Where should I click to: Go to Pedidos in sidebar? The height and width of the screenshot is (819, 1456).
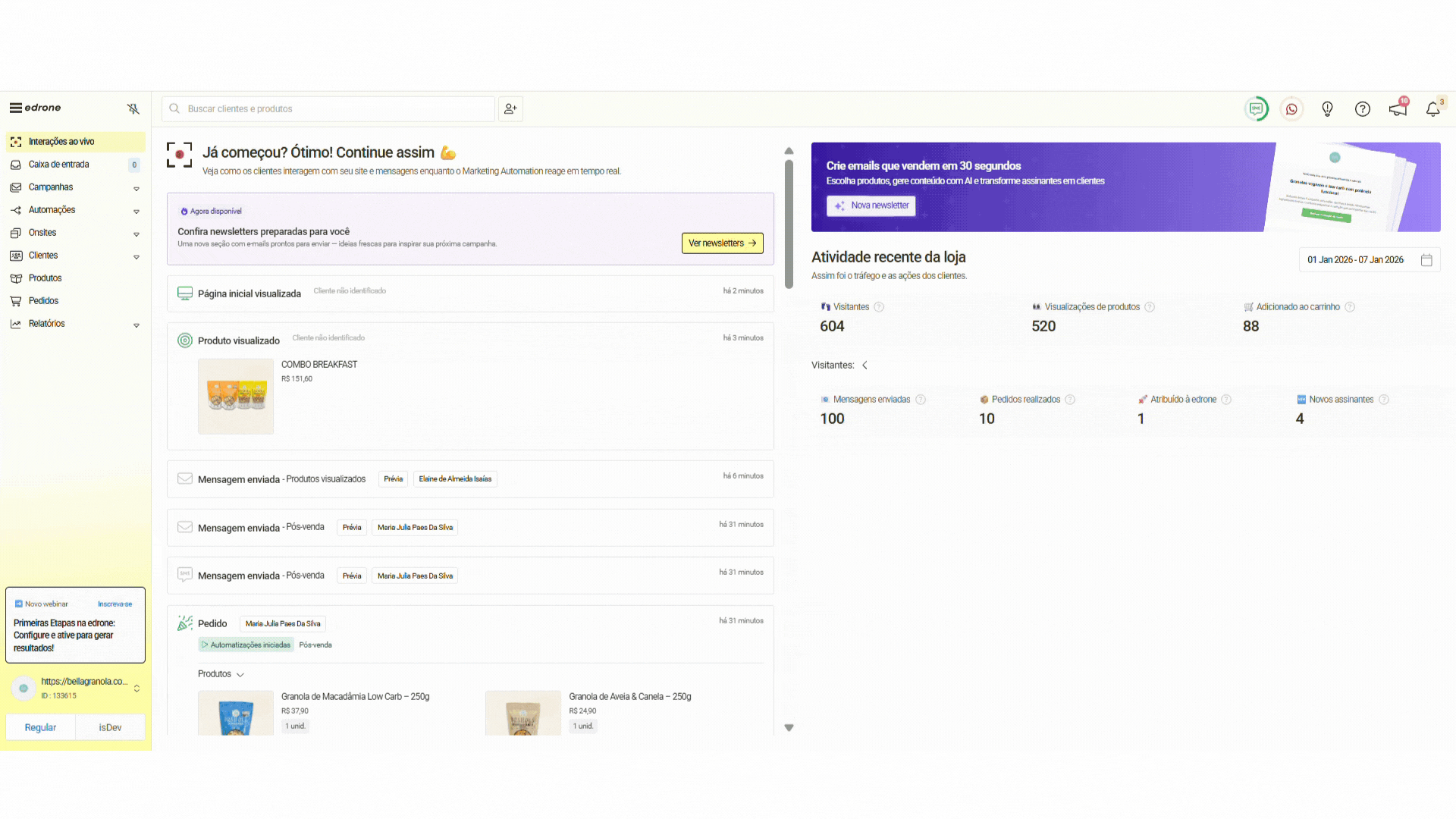pos(43,301)
